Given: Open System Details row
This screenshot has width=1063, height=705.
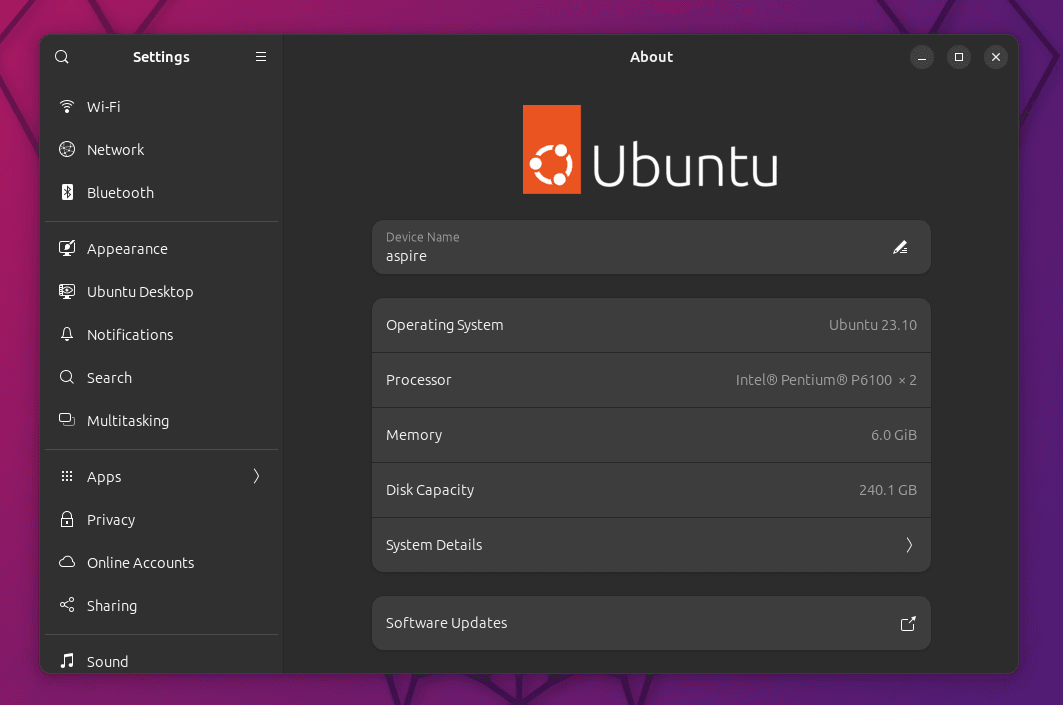Looking at the screenshot, I should coord(651,545).
